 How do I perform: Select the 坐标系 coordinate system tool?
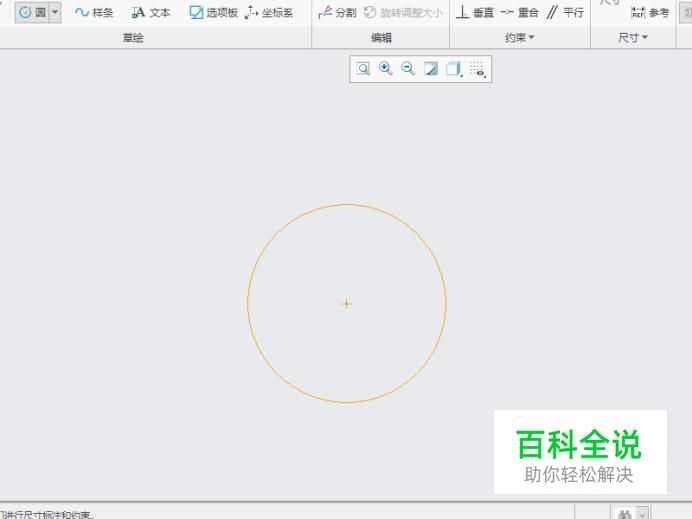coord(269,12)
